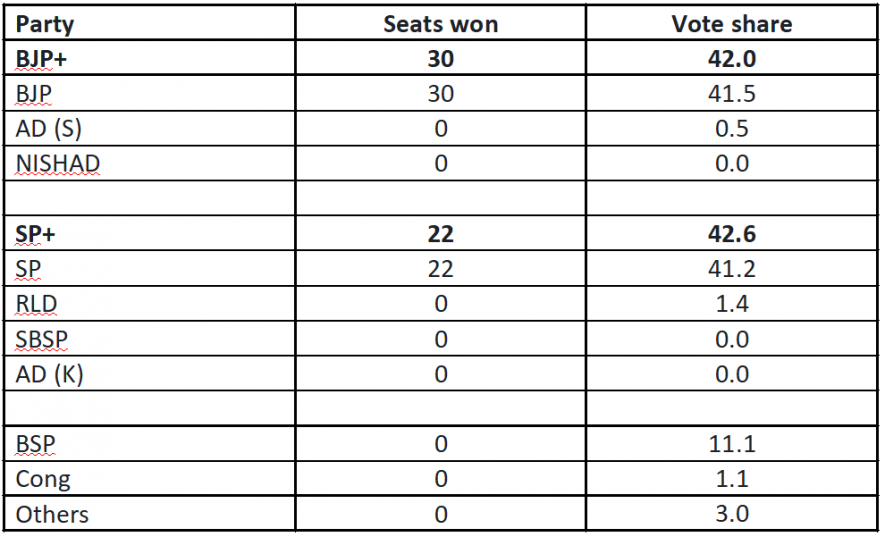Select the bold "SP+" alliance cell

coord(36,234)
